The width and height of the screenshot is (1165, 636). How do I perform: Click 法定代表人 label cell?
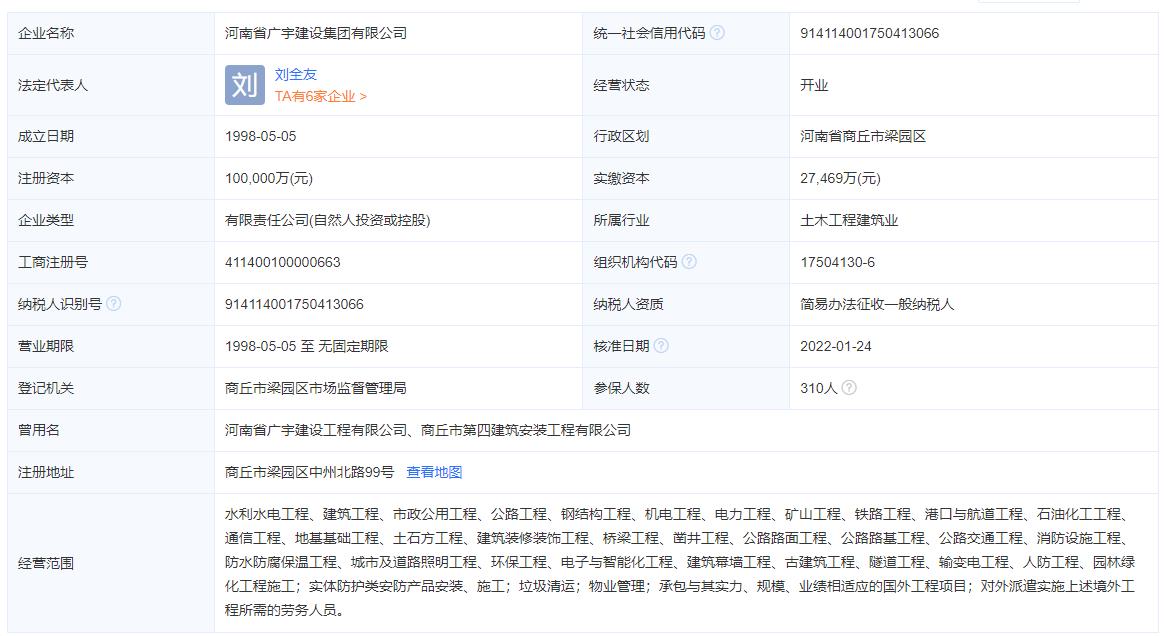point(111,85)
